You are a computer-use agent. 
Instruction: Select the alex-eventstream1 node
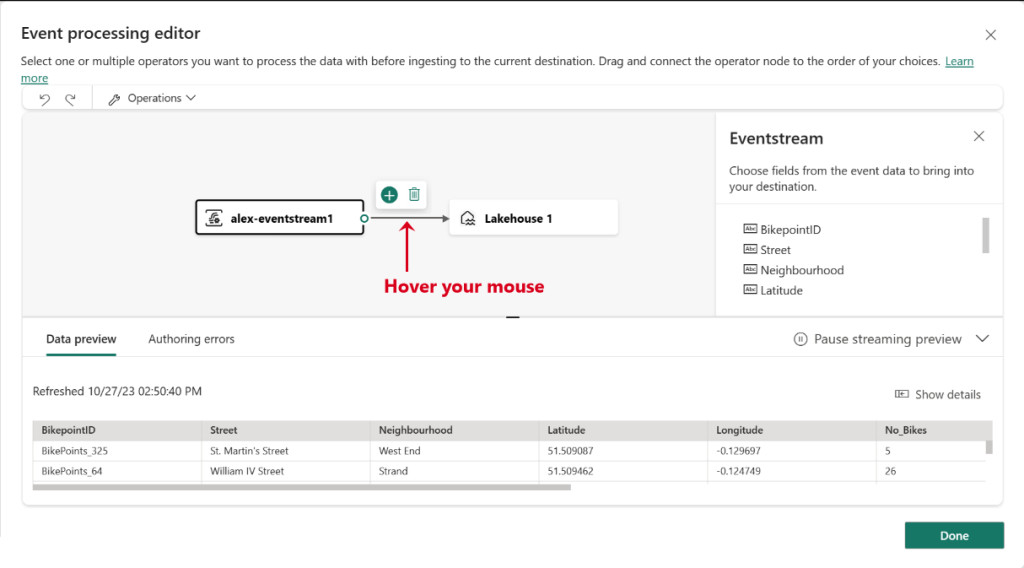279,218
